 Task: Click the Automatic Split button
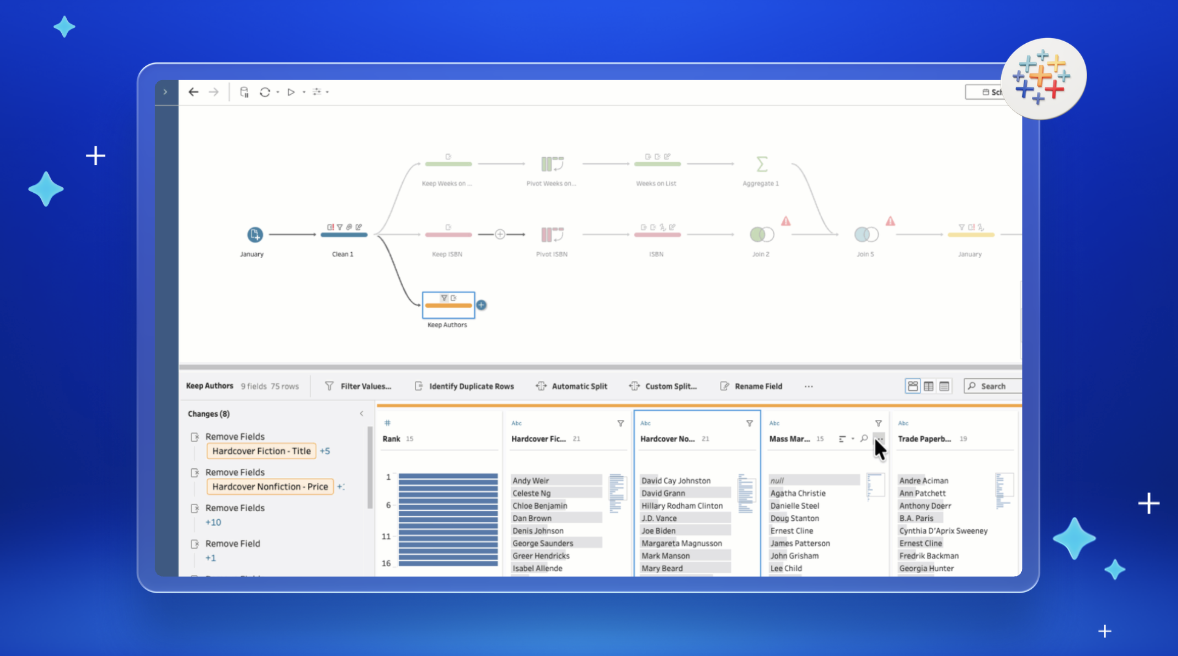[x=571, y=386]
